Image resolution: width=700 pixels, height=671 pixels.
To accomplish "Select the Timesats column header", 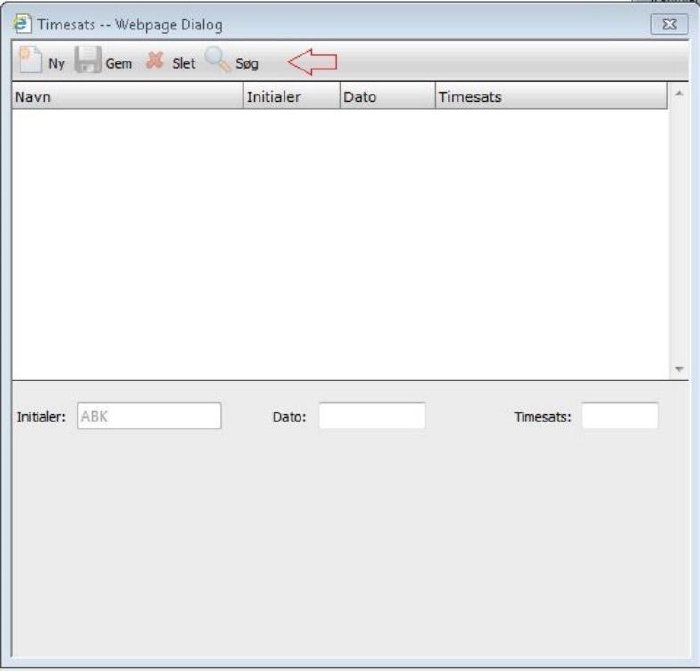I will (550, 97).
